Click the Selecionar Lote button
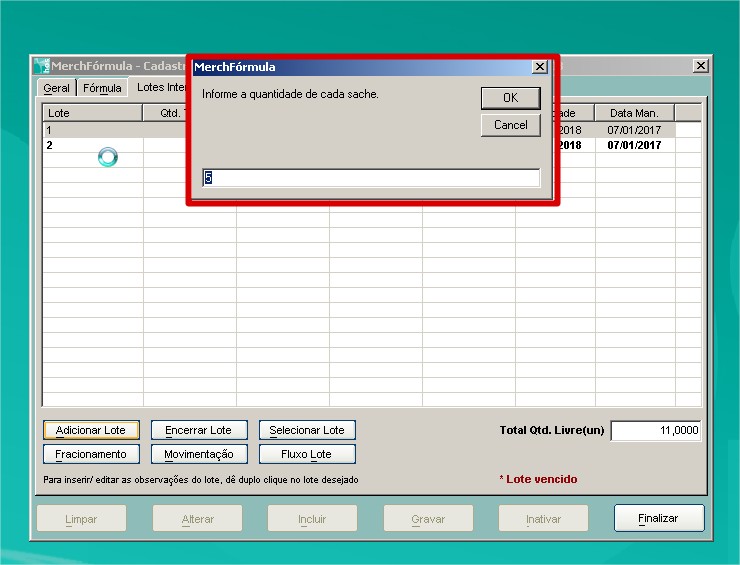Screen dimensions: 740x565 coord(307,430)
